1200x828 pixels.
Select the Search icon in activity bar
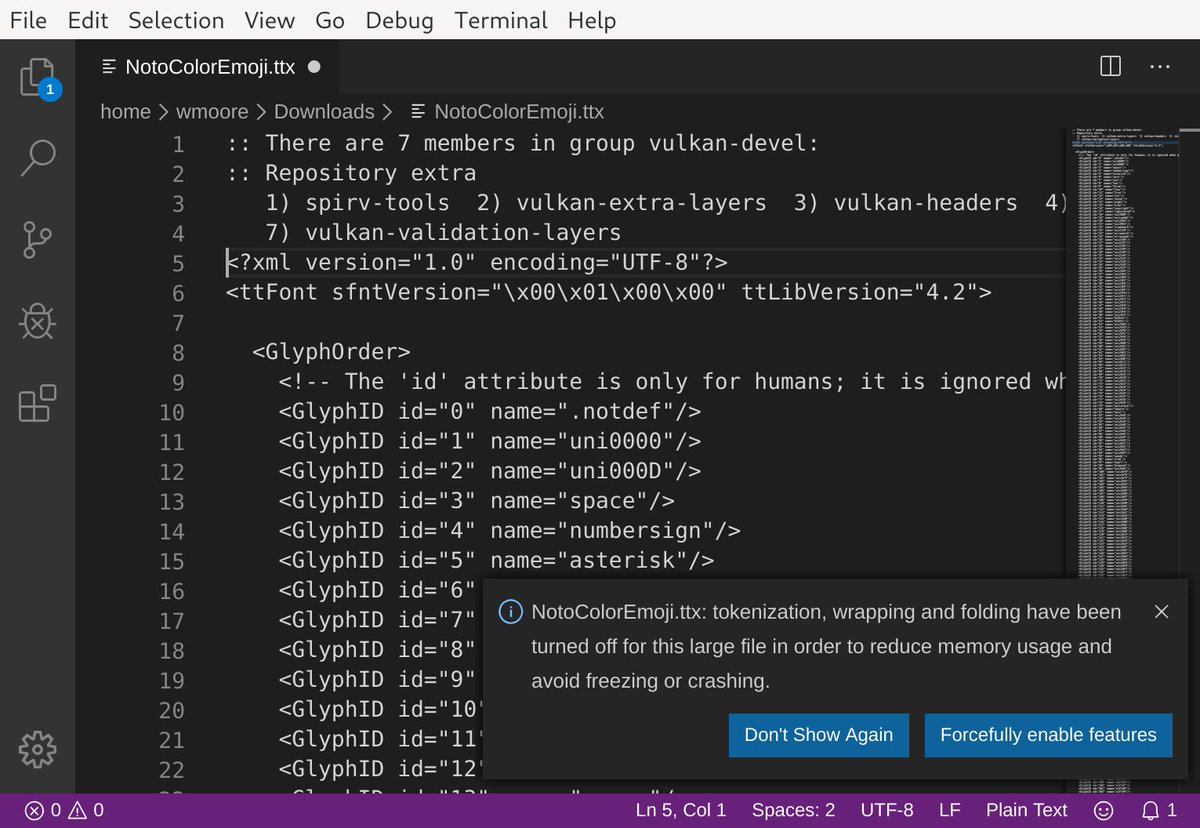pos(37,157)
